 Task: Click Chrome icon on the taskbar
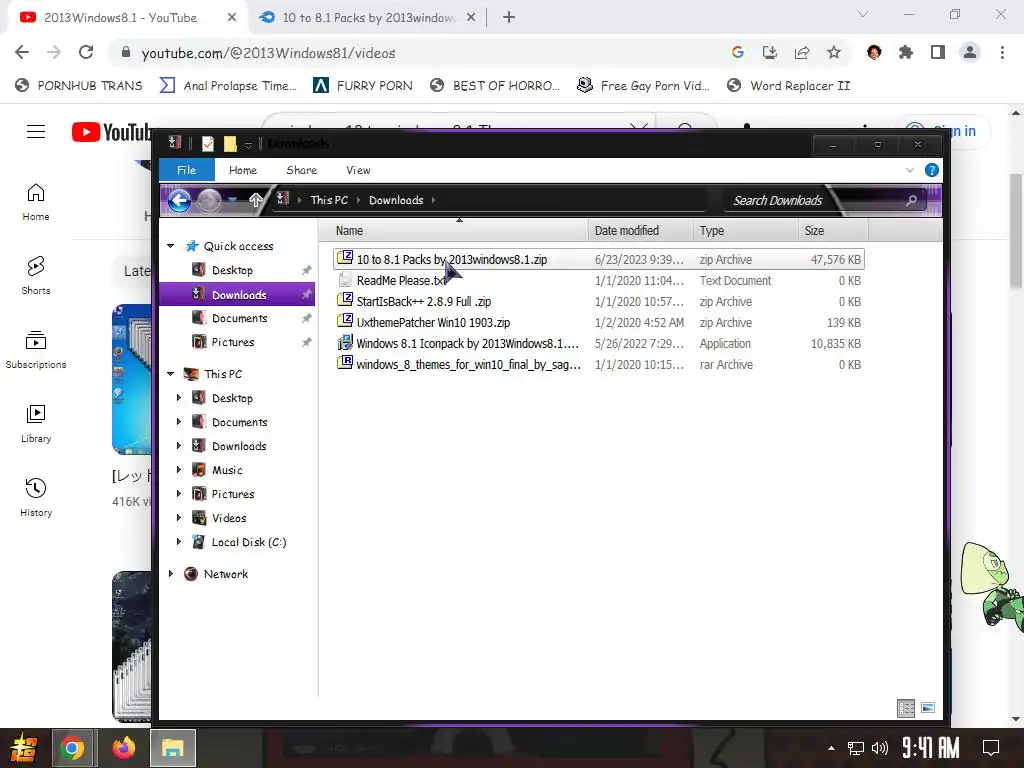click(72, 748)
